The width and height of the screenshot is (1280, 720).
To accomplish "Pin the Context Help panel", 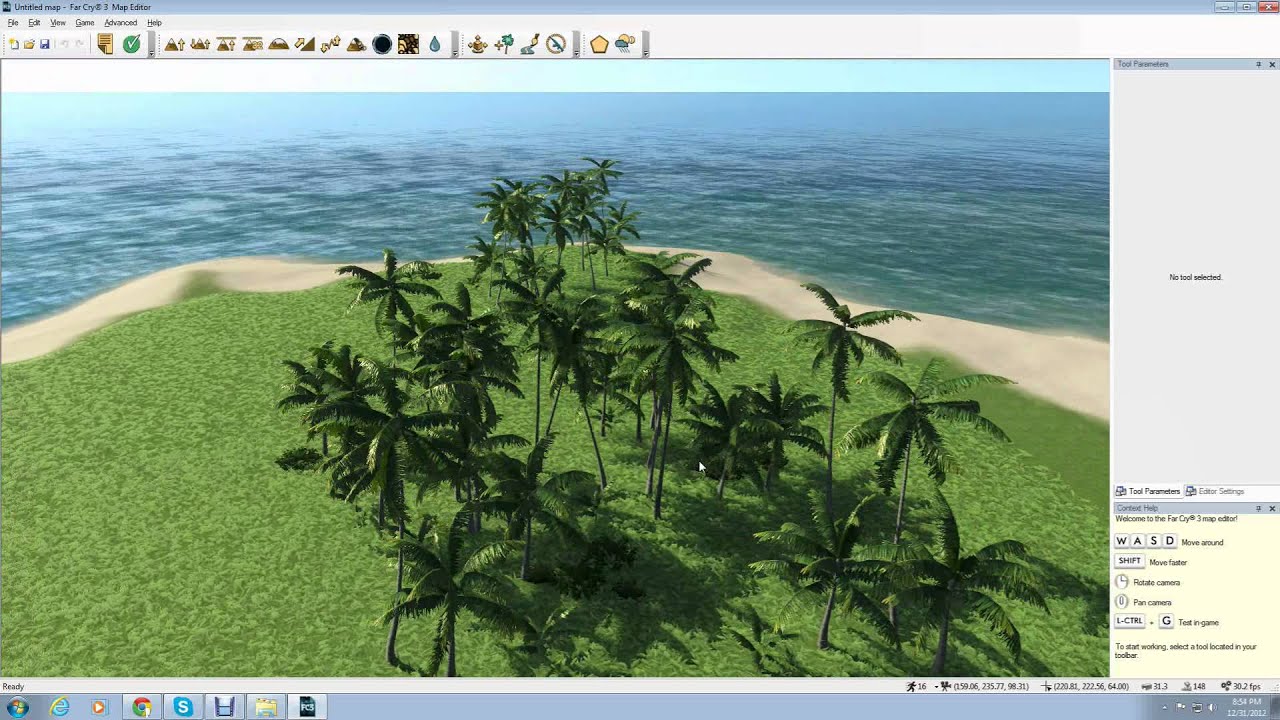I will (1258, 508).
